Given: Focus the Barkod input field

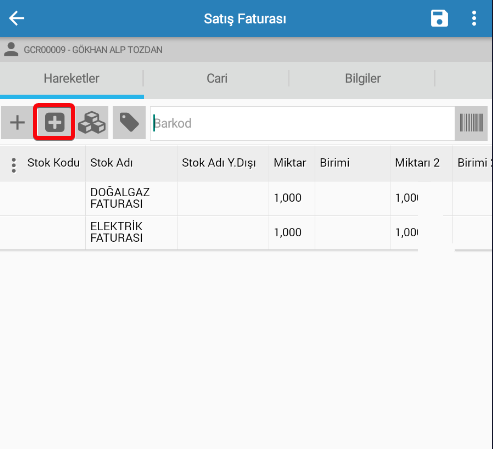Looking at the screenshot, I should pyautogui.click(x=303, y=123).
